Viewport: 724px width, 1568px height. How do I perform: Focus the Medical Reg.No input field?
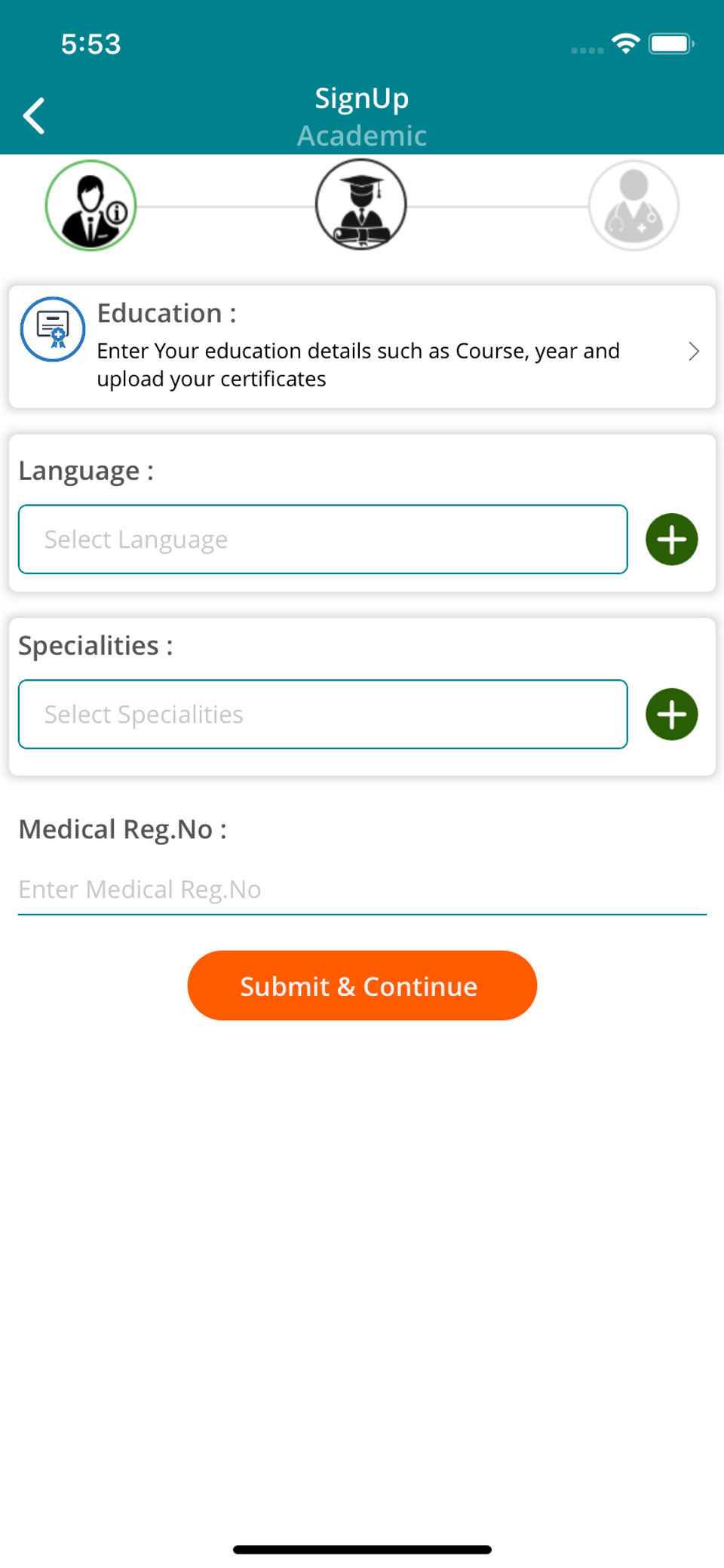click(x=362, y=890)
